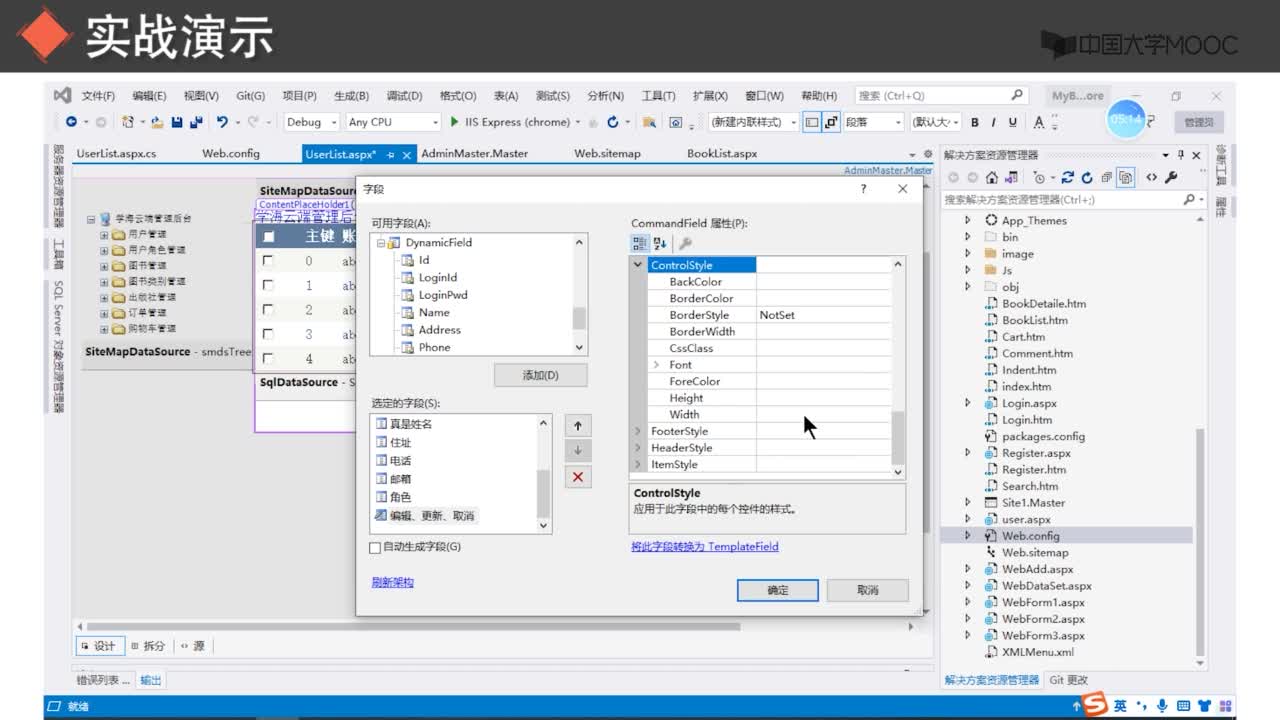
Task: Expand the App_Themes folder in Solution Explorer
Action: [967, 221]
